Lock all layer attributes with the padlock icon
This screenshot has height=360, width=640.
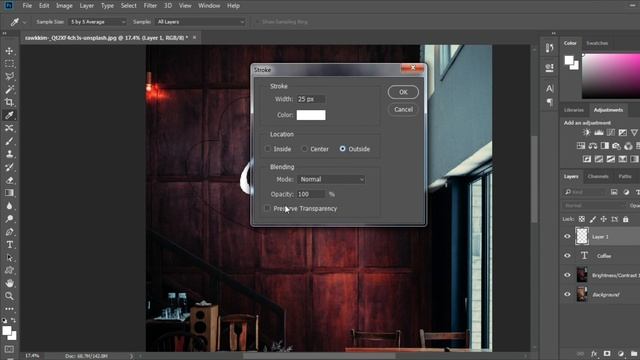click(625, 219)
